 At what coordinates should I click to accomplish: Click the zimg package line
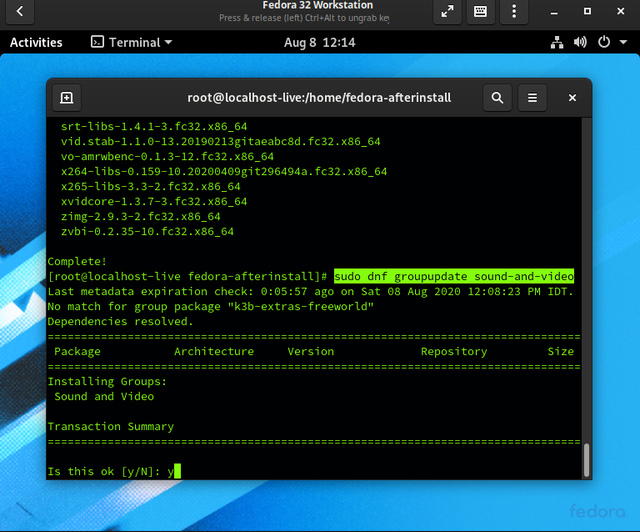140,216
